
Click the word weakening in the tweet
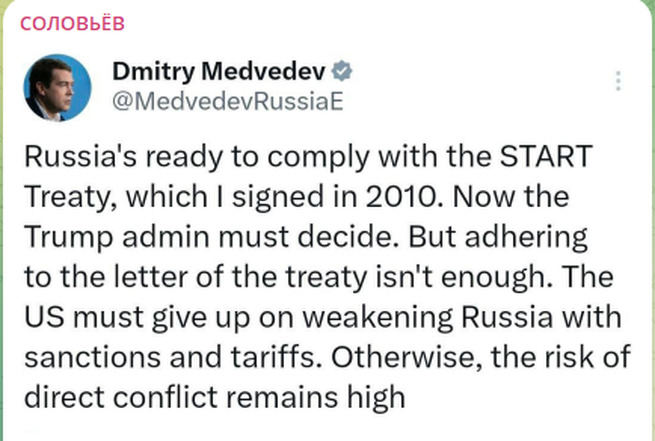click(377, 318)
